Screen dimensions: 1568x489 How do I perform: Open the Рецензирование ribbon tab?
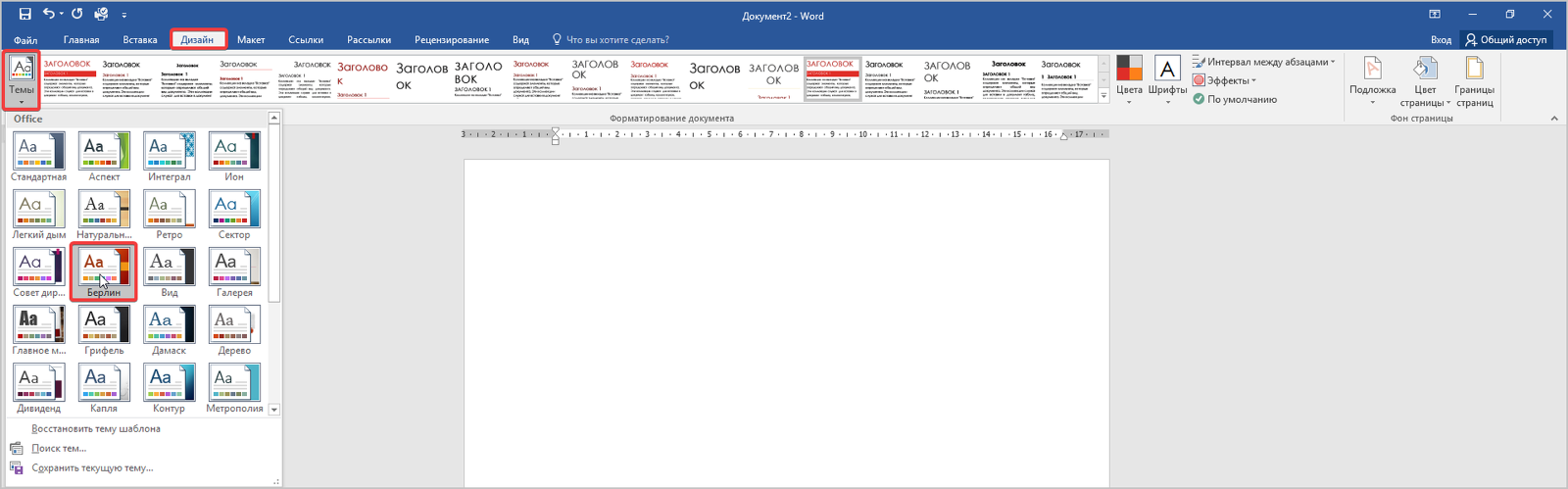click(x=451, y=40)
